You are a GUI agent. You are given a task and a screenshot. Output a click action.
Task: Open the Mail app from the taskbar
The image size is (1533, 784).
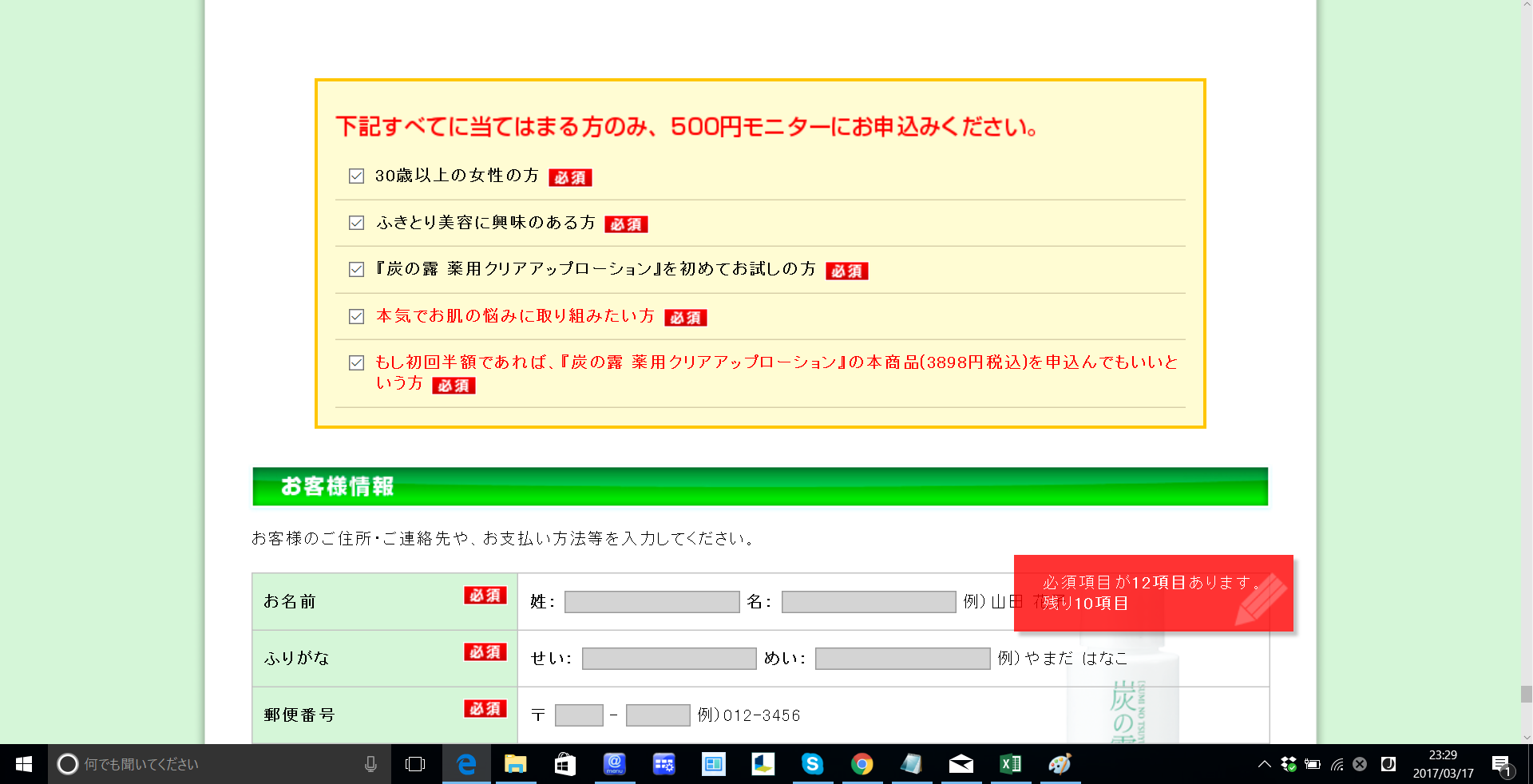point(961,764)
